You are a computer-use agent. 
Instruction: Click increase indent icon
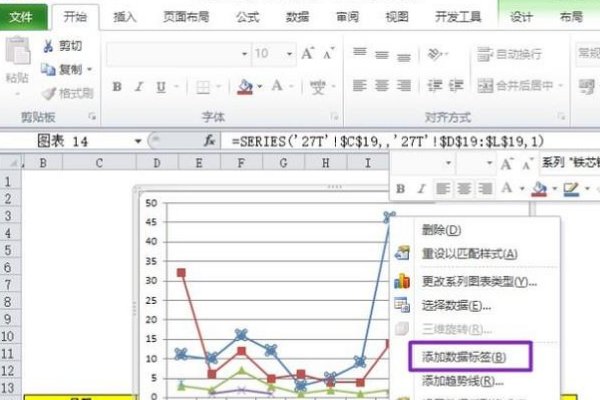click(456, 85)
